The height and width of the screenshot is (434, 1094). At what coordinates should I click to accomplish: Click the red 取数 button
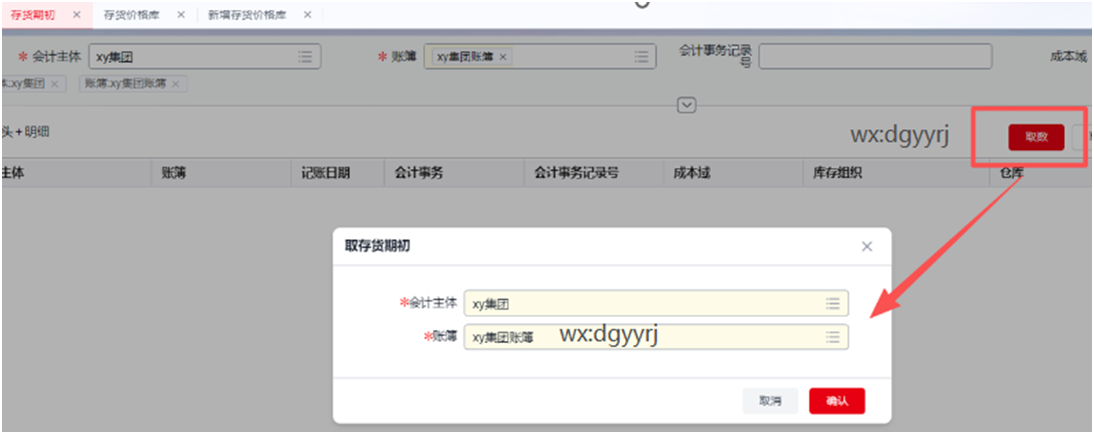(1036, 137)
